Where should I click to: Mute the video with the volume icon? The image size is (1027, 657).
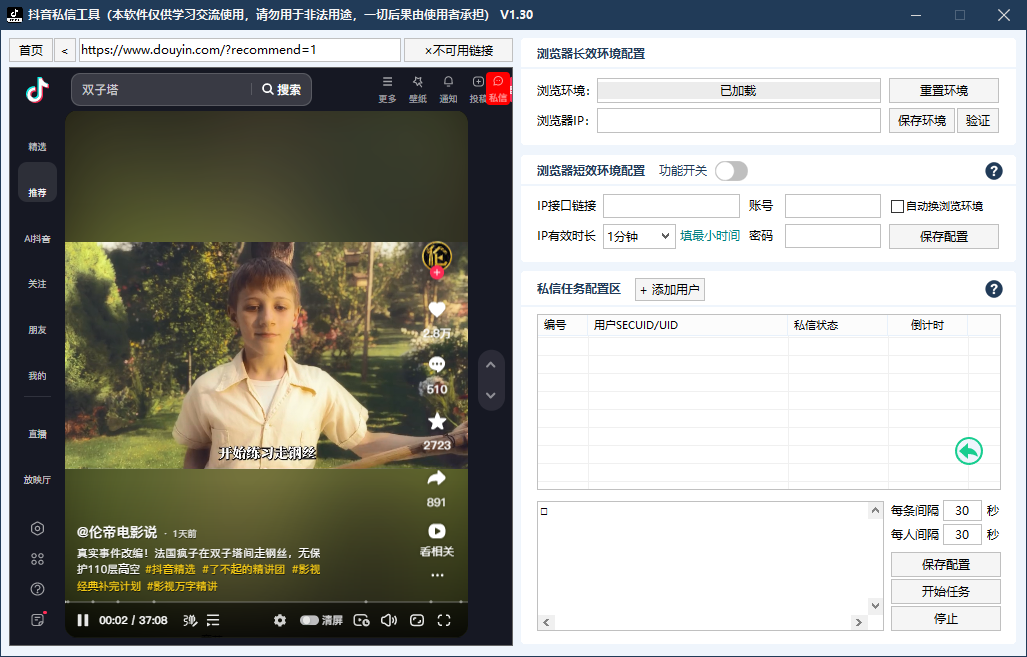(x=389, y=620)
